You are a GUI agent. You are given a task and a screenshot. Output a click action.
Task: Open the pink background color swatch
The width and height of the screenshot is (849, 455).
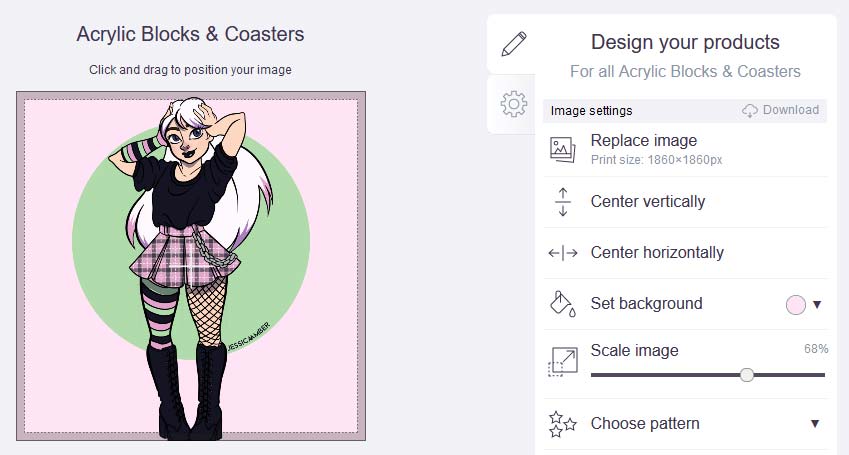pos(795,305)
